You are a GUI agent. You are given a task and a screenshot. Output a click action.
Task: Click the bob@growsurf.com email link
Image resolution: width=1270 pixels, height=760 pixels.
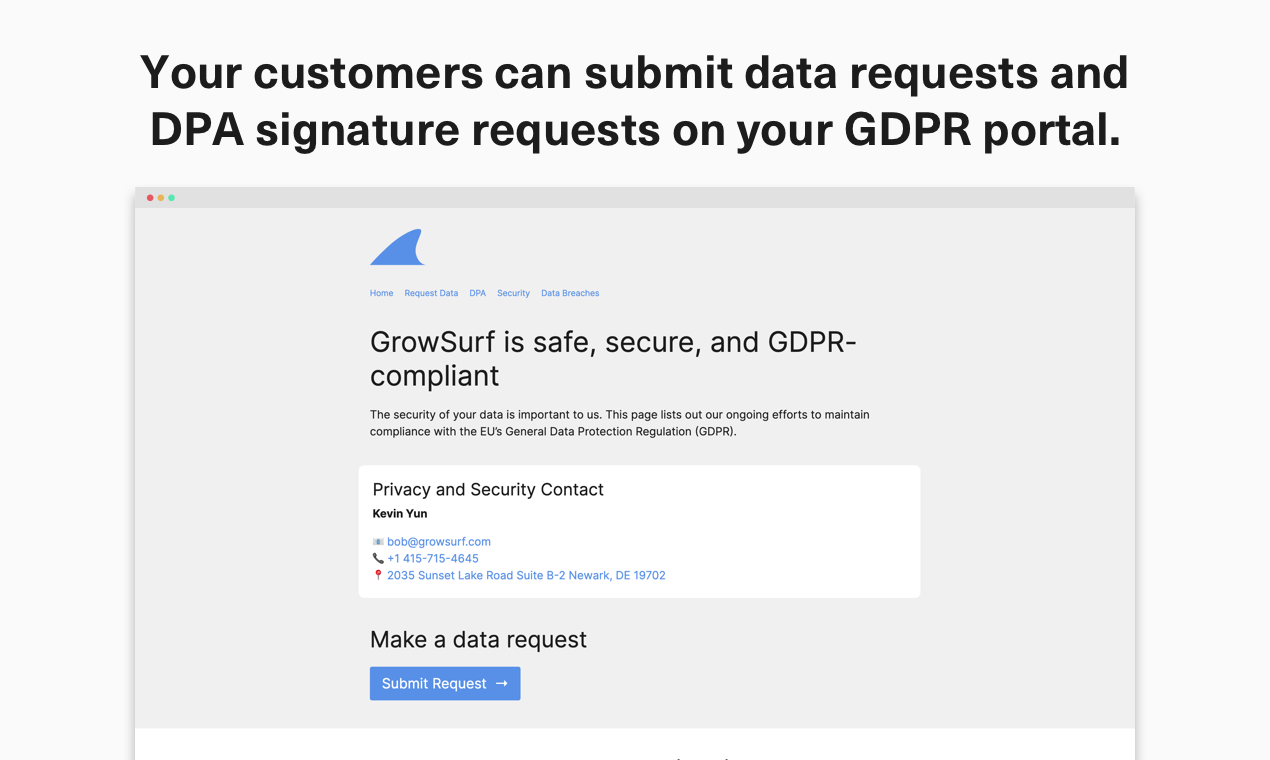point(439,542)
